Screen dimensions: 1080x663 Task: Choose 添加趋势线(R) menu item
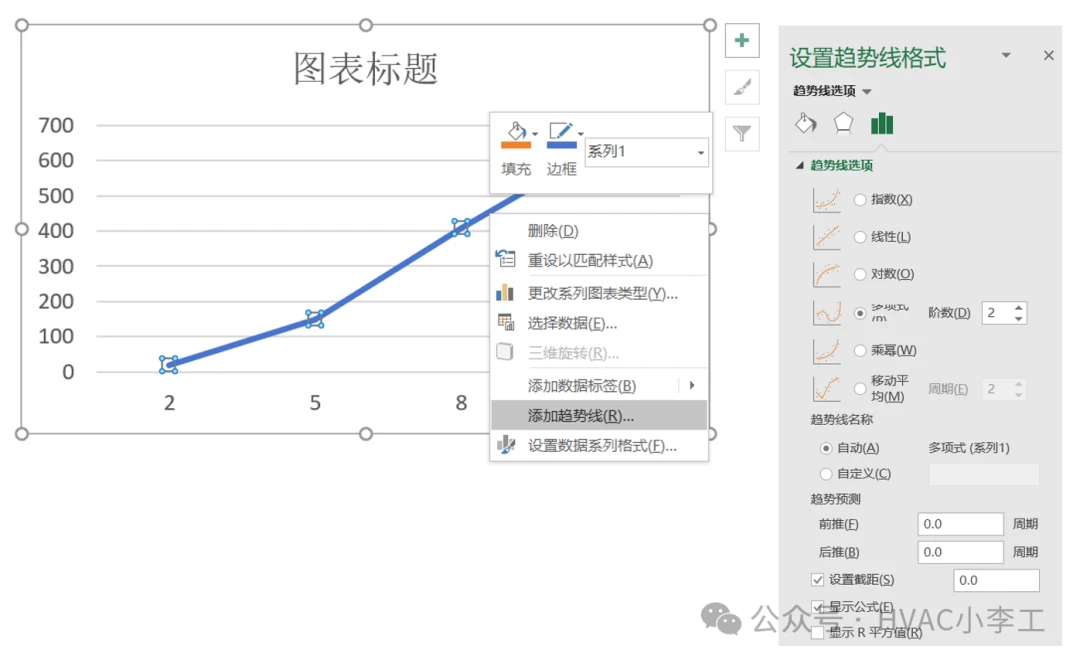coord(599,416)
